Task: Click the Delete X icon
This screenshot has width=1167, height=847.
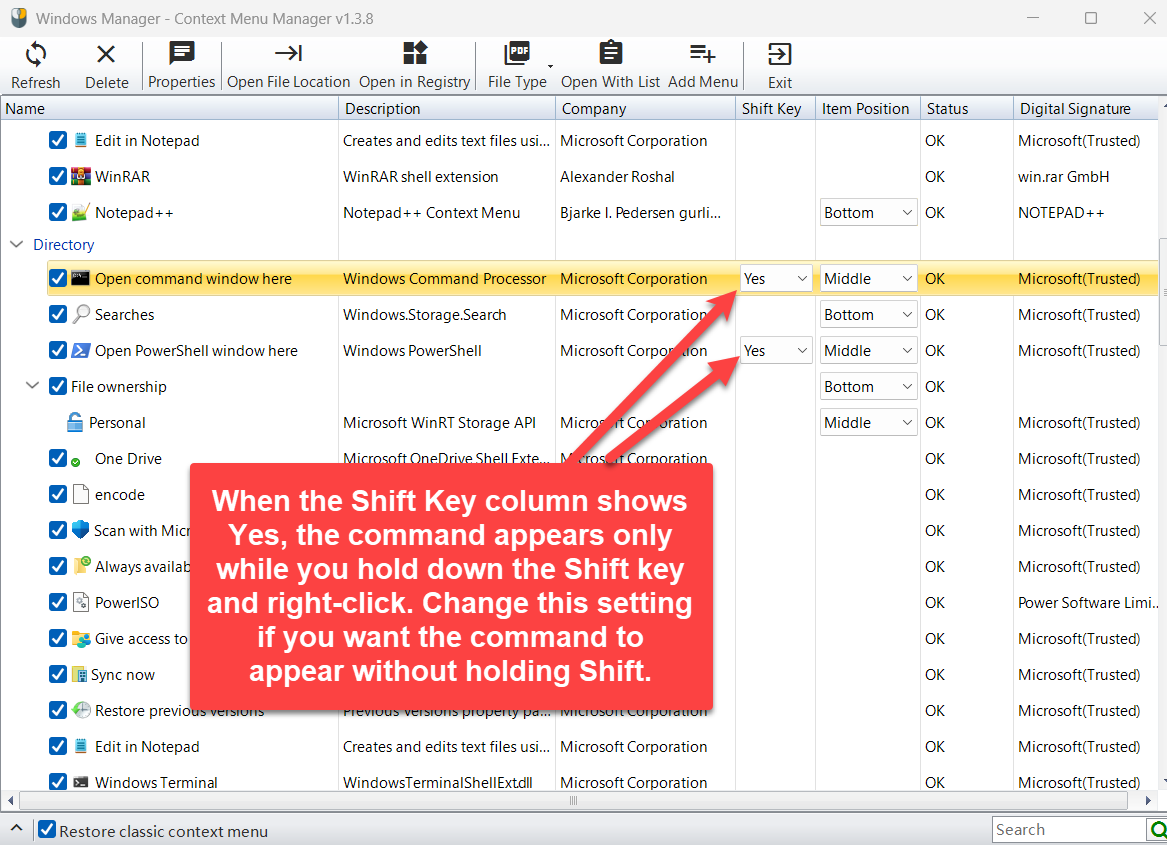Action: click(x=106, y=54)
